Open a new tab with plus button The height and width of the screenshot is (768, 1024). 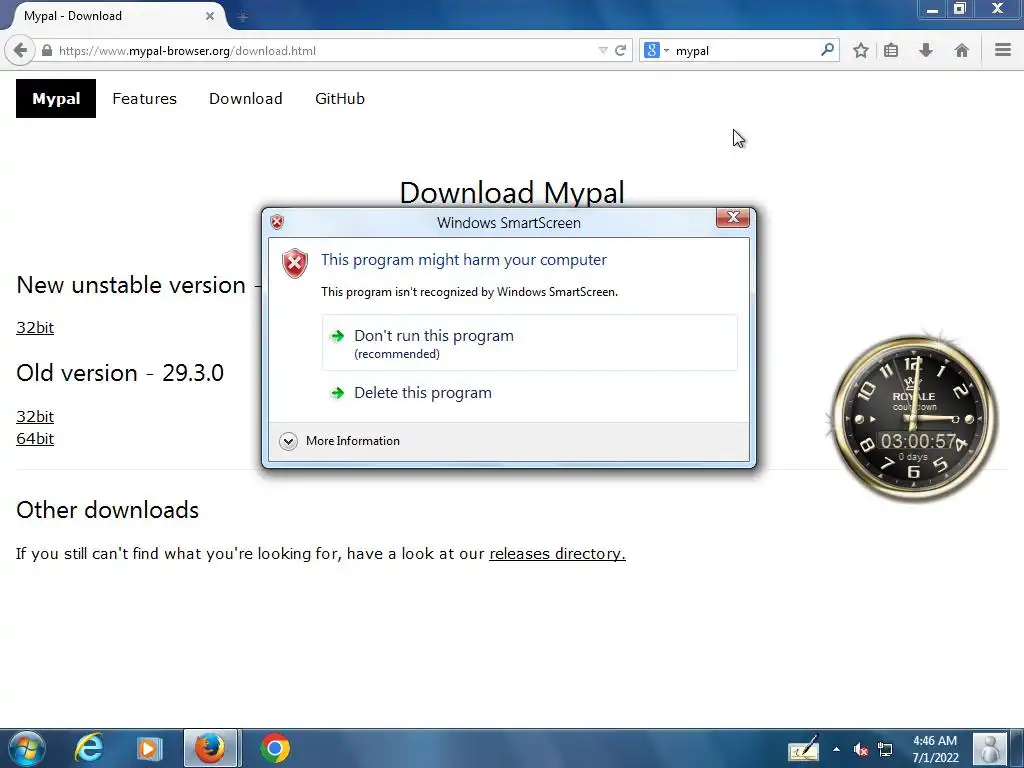(242, 16)
